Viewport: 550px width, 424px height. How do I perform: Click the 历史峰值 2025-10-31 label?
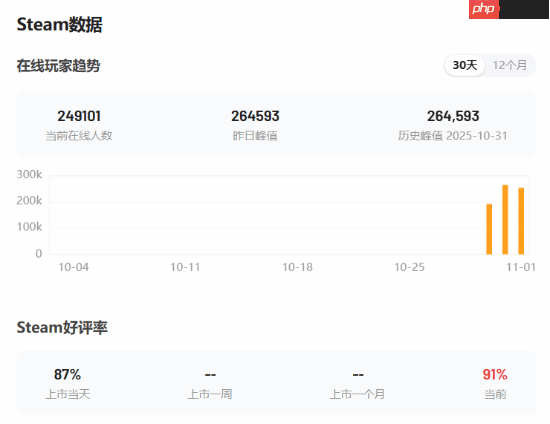[452, 136]
